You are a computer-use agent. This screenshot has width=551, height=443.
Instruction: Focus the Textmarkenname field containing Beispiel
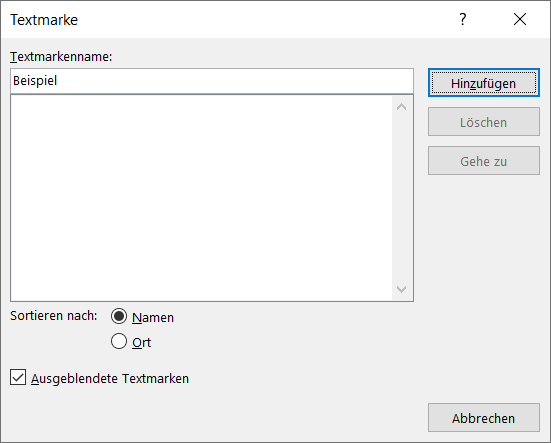[212, 81]
